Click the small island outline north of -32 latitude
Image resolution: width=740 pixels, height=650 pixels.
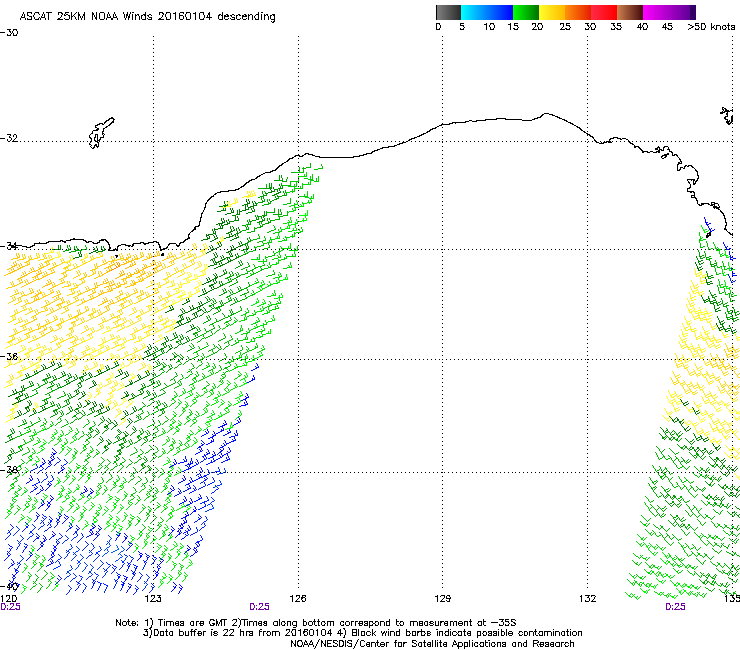coord(101,133)
